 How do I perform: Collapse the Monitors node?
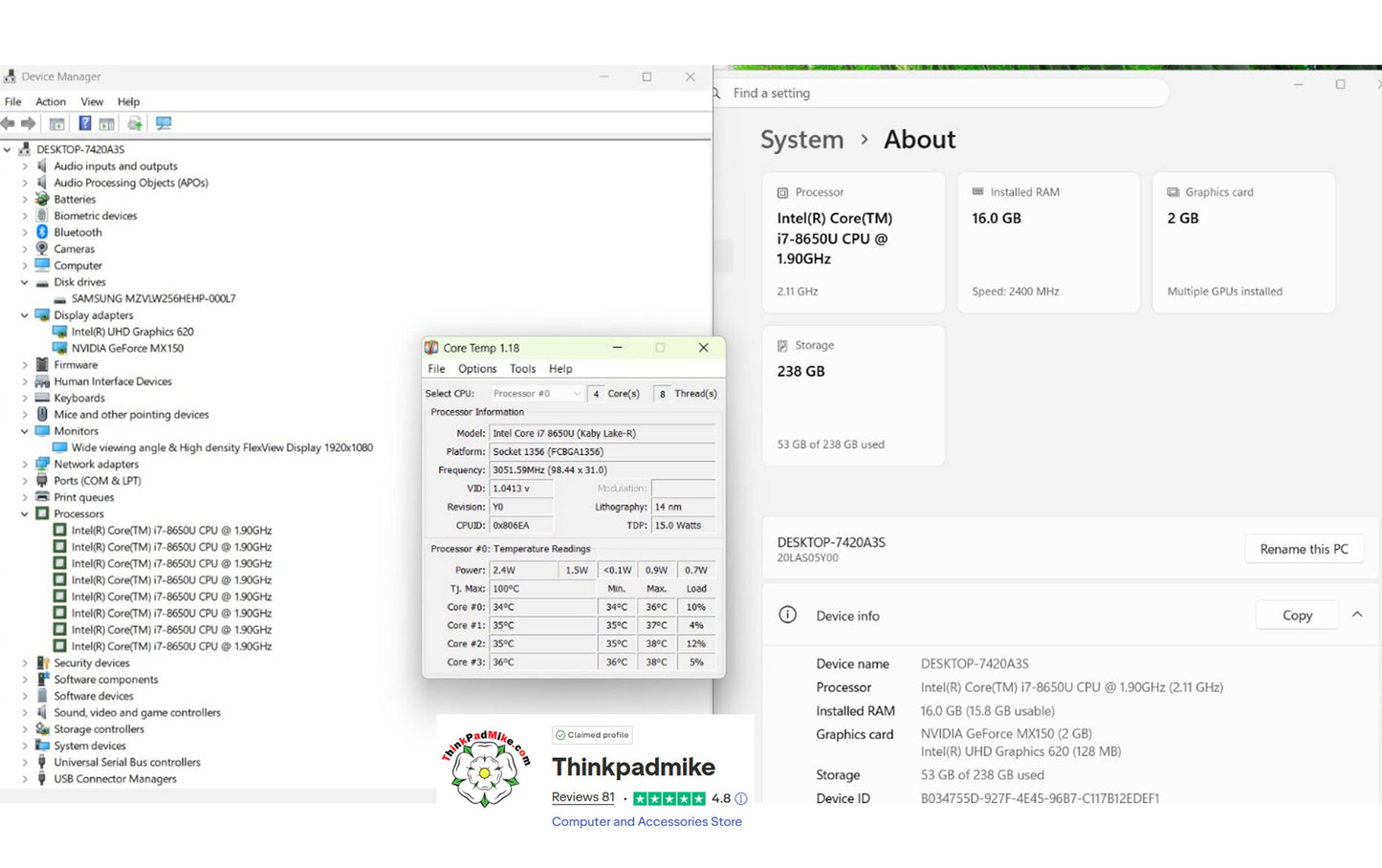[25, 431]
